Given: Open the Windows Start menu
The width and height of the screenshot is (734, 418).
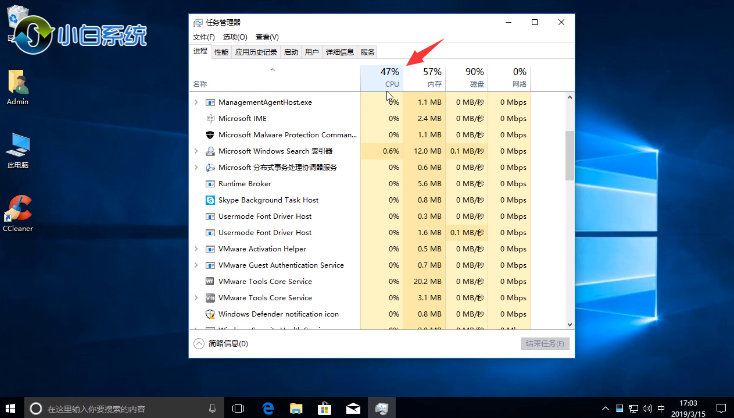Looking at the screenshot, I should click(x=11, y=408).
